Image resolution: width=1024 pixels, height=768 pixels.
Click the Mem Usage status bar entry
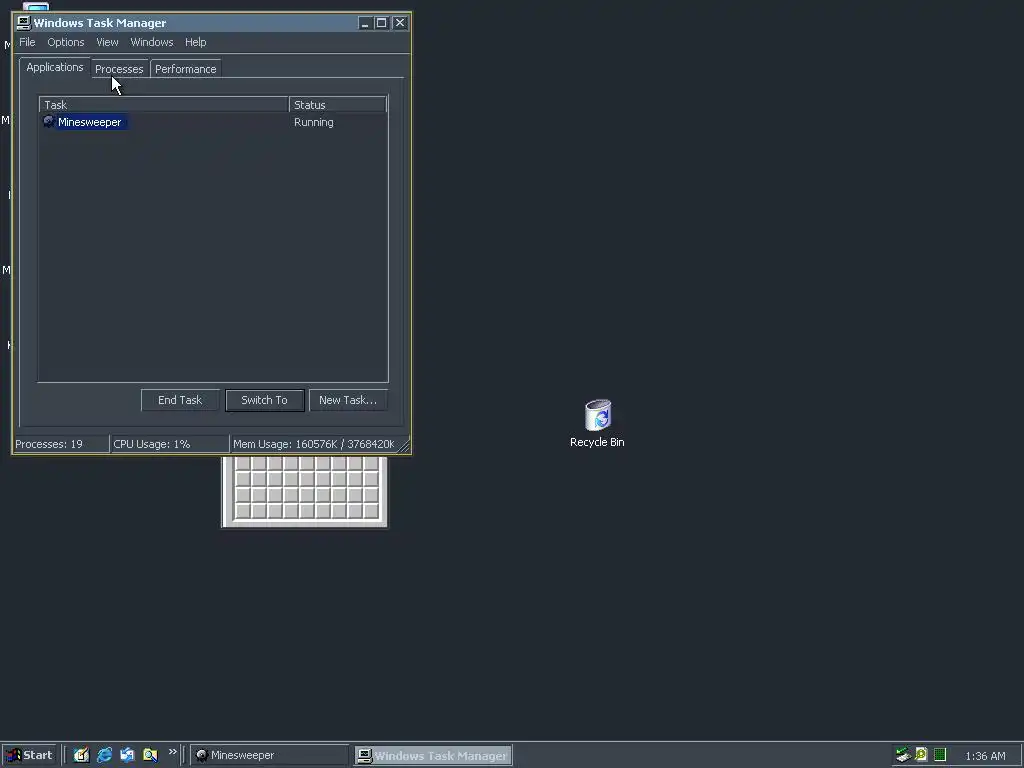[314, 444]
